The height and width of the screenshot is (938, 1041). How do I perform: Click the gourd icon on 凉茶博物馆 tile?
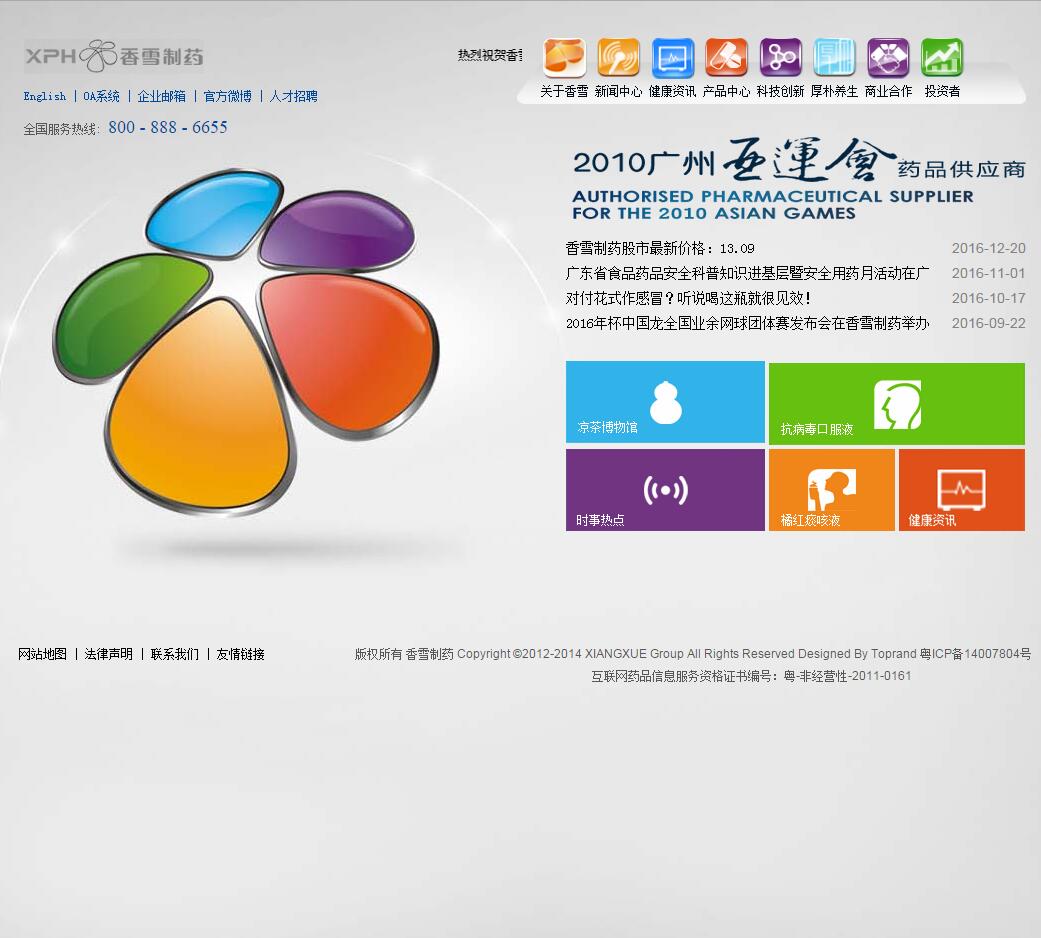[x=665, y=402]
